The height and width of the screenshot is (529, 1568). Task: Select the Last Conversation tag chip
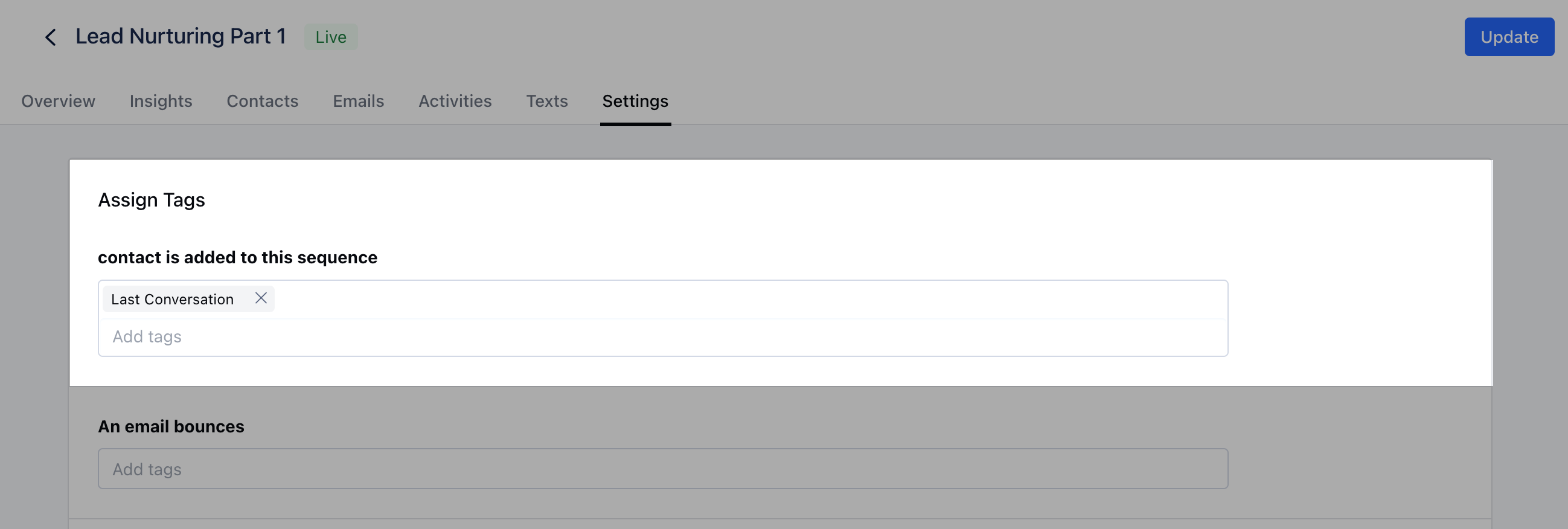coord(172,299)
